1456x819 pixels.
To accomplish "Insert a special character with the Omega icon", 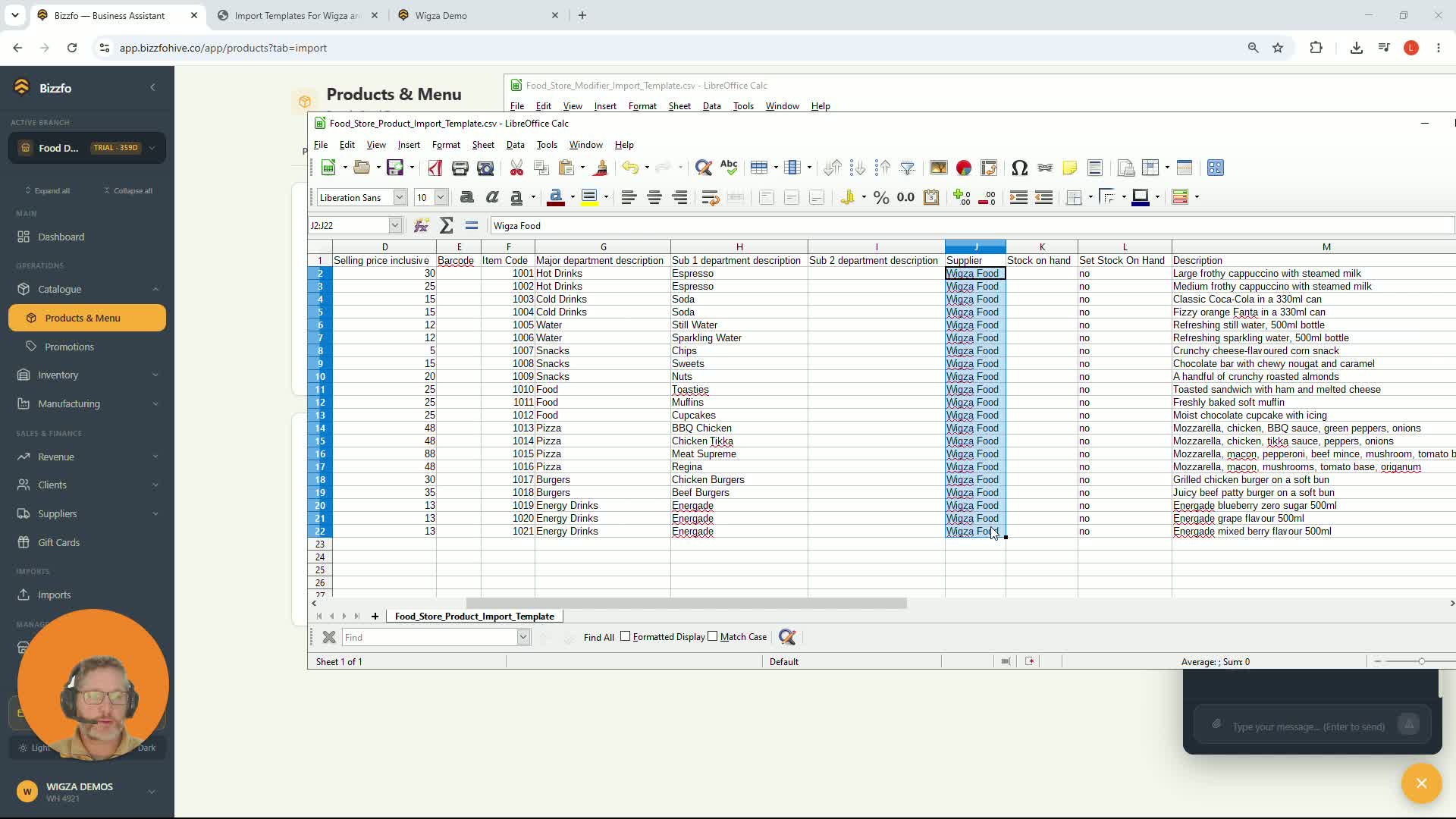I will [1019, 168].
